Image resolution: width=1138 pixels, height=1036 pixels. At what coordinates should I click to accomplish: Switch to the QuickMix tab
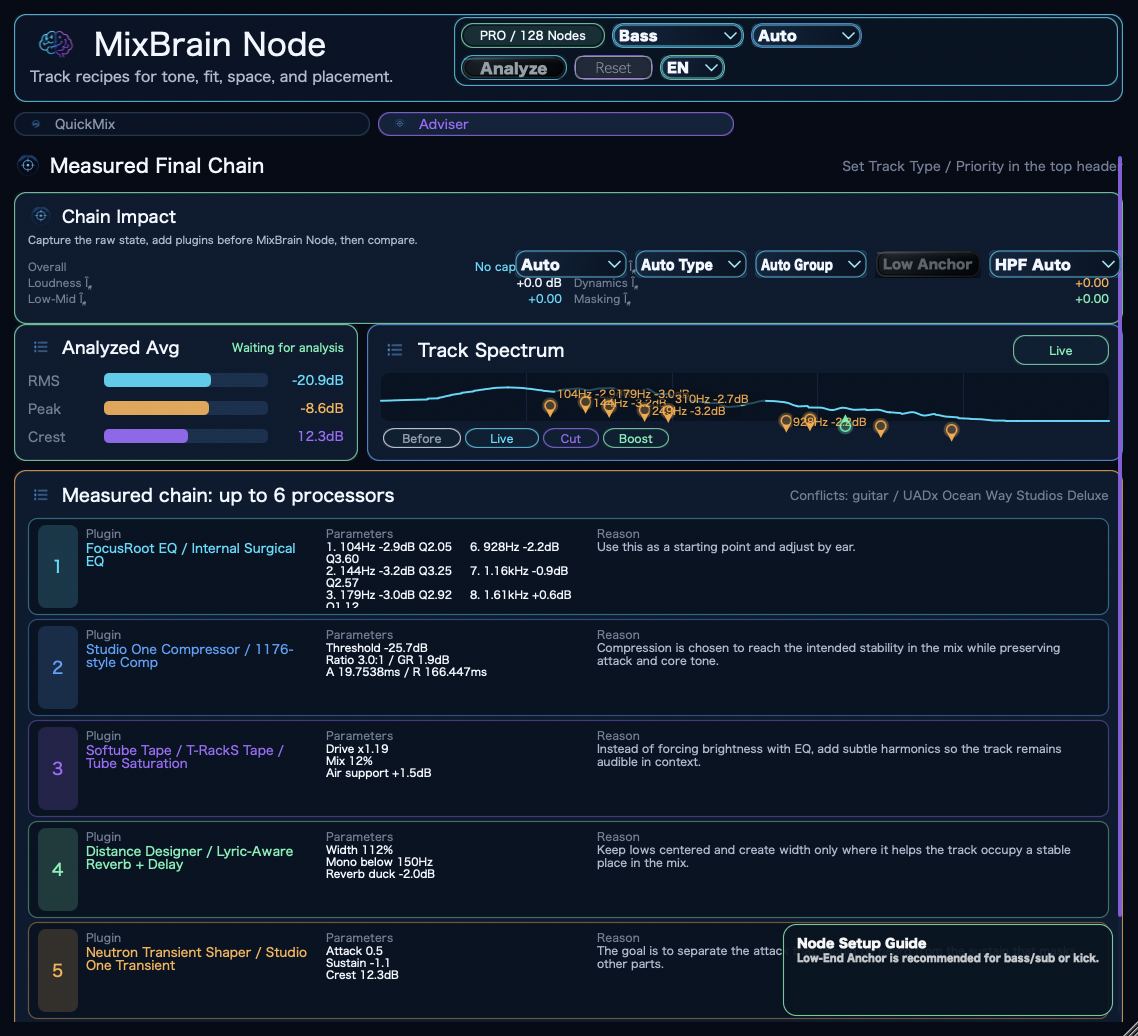click(192, 124)
